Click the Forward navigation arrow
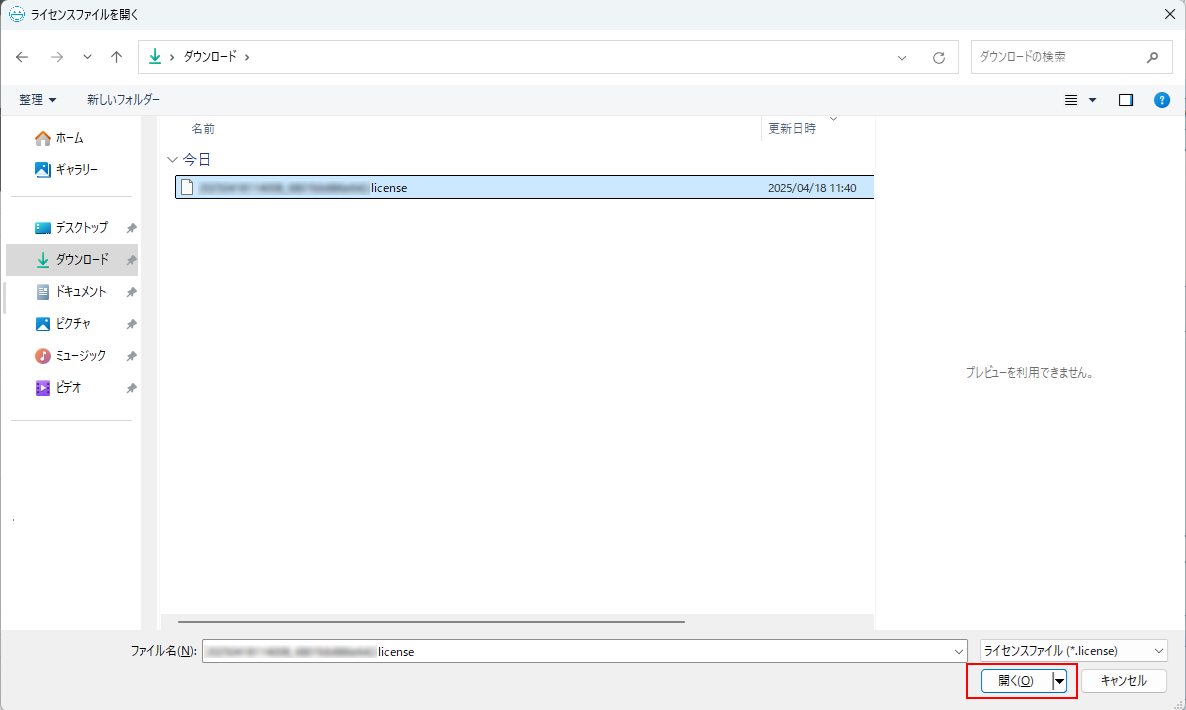The width and height of the screenshot is (1186, 710). click(56, 57)
